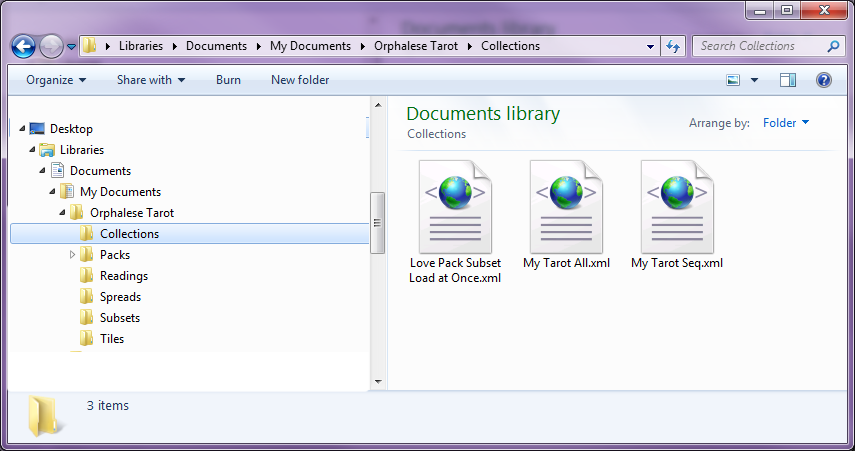Select Documents in the navigation tree
This screenshot has width=855, height=451.
[x=100, y=171]
